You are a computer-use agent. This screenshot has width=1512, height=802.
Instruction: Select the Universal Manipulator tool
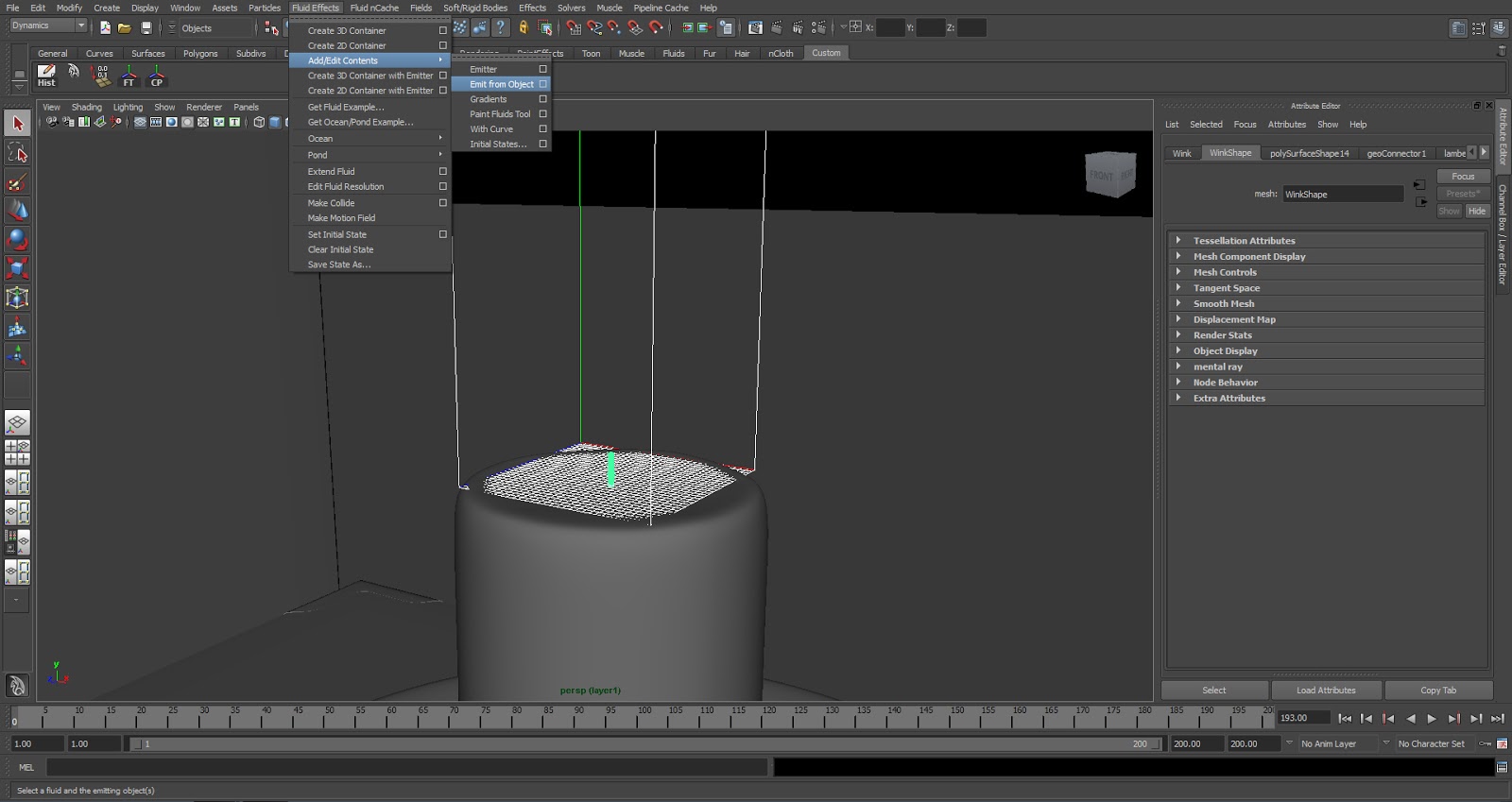(17, 299)
